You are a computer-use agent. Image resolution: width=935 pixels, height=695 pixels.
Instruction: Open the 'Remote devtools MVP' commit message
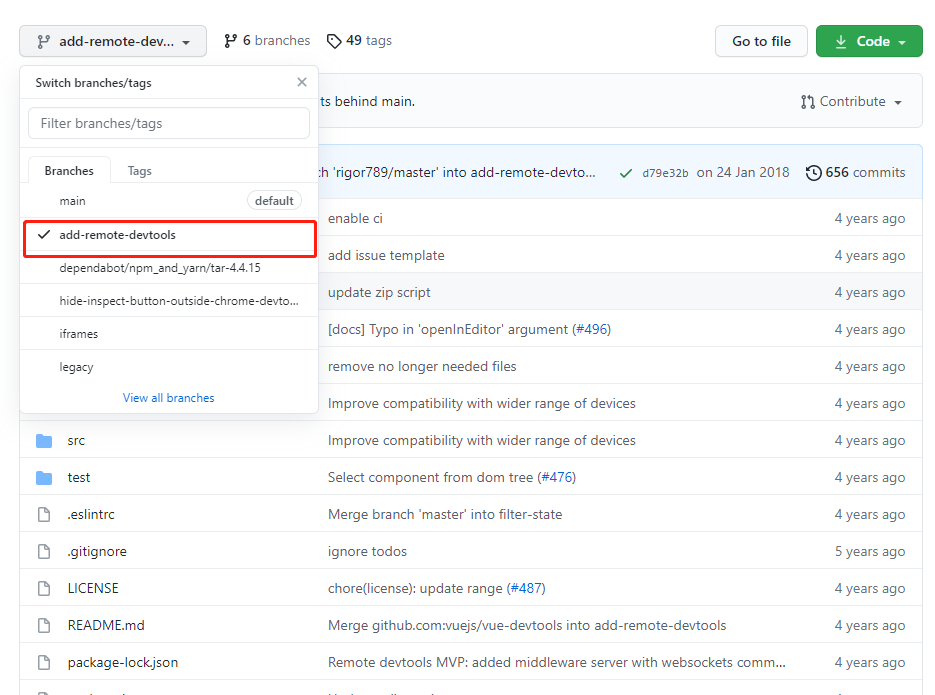[557, 662]
